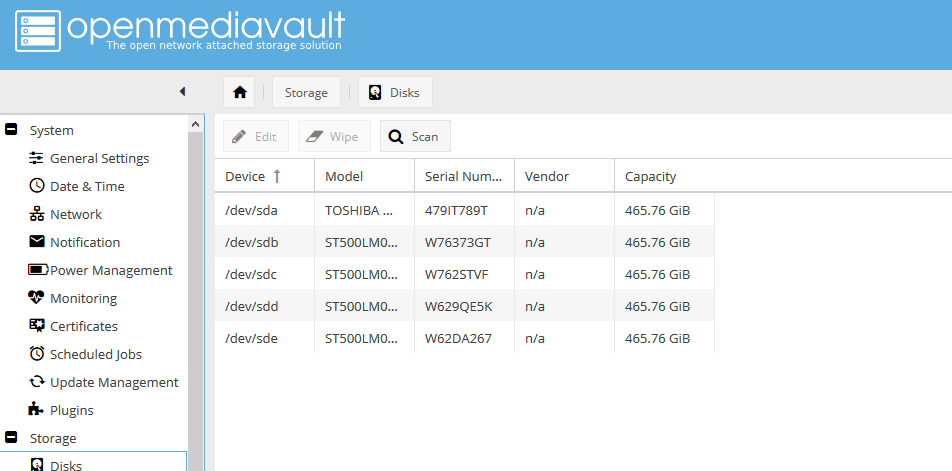Open General Settings from sidebar

tap(99, 158)
